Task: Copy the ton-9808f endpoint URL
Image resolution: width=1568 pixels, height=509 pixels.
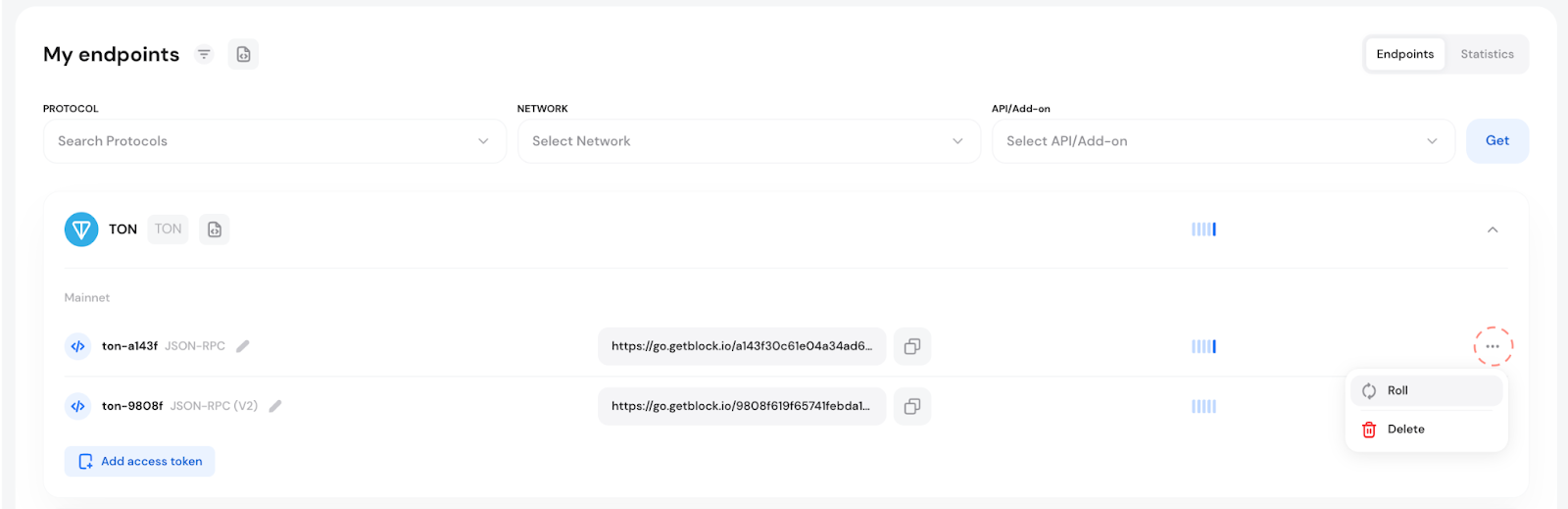Action: (x=912, y=406)
